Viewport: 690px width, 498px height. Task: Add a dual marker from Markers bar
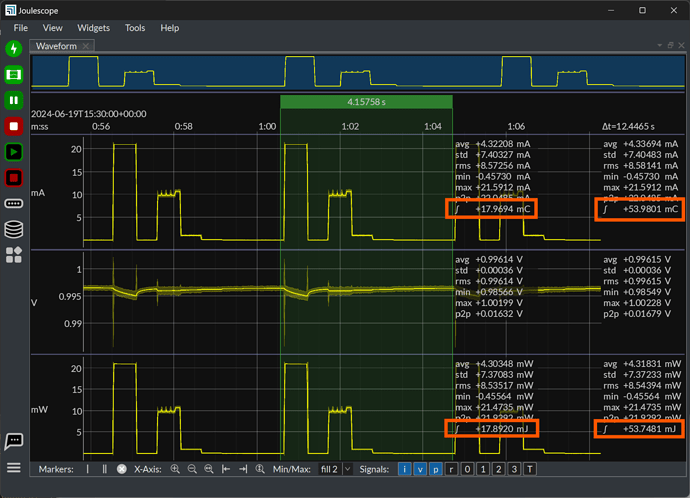[x=104, y=469]
